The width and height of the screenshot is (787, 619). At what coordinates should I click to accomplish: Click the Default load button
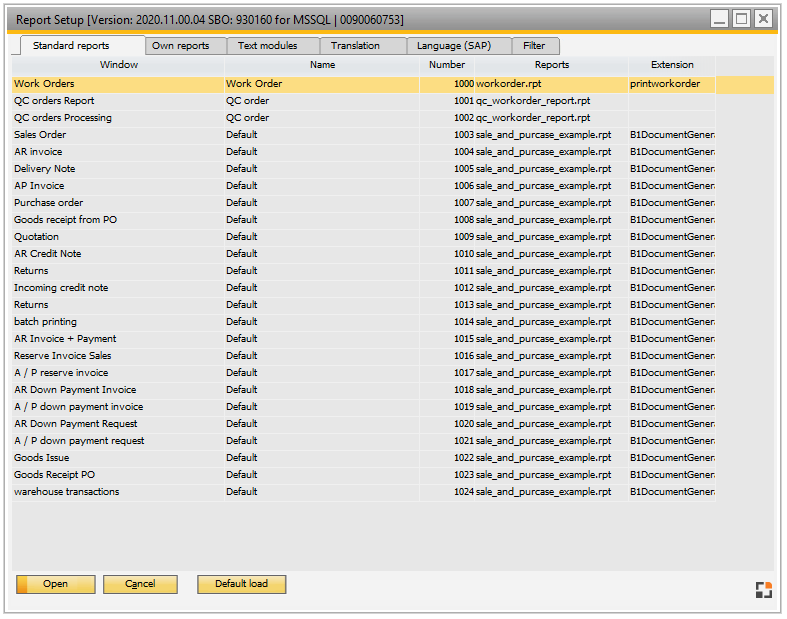(241, 584)
